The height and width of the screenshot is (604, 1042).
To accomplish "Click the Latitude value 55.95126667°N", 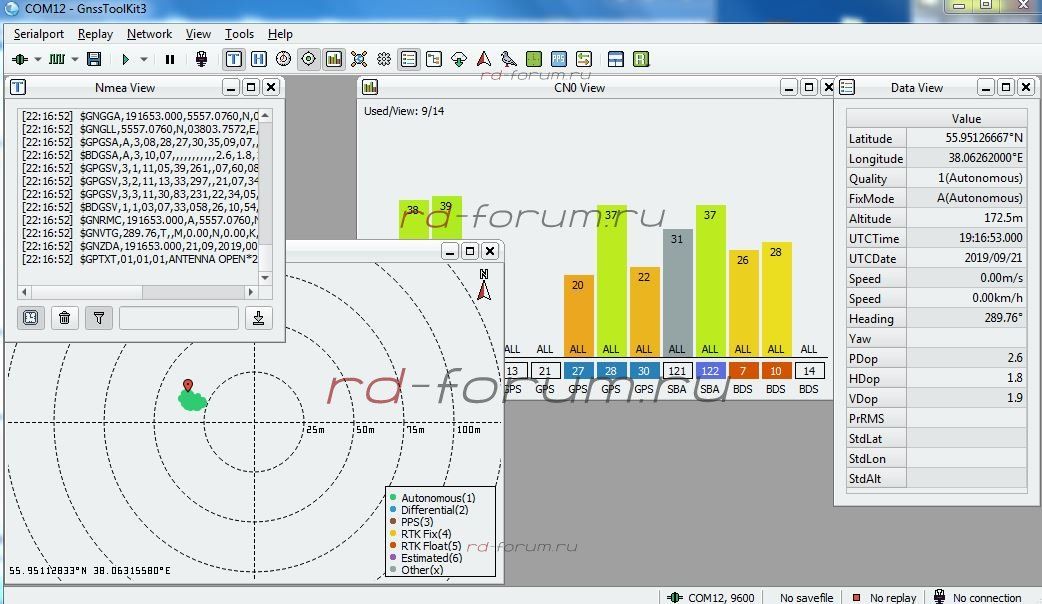I will (x=984, y=138).
